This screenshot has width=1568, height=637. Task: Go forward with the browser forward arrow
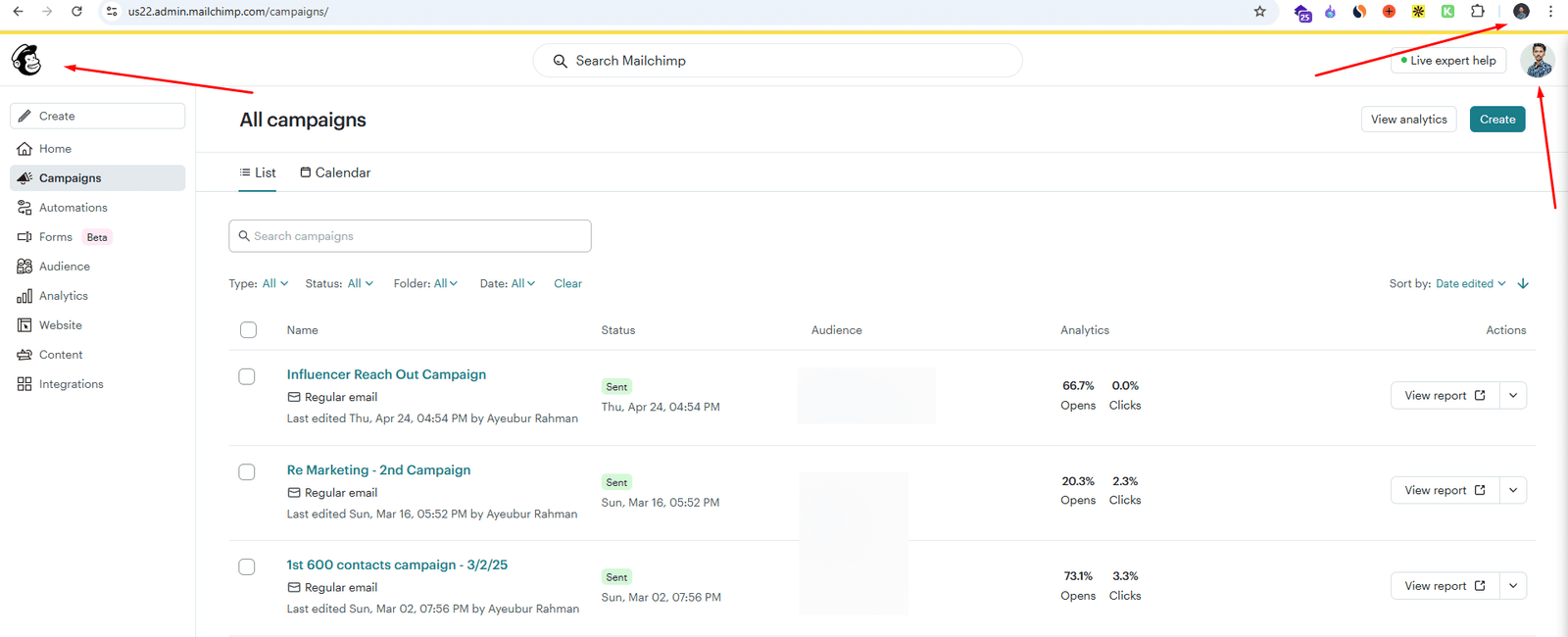[x=47, y=12]
